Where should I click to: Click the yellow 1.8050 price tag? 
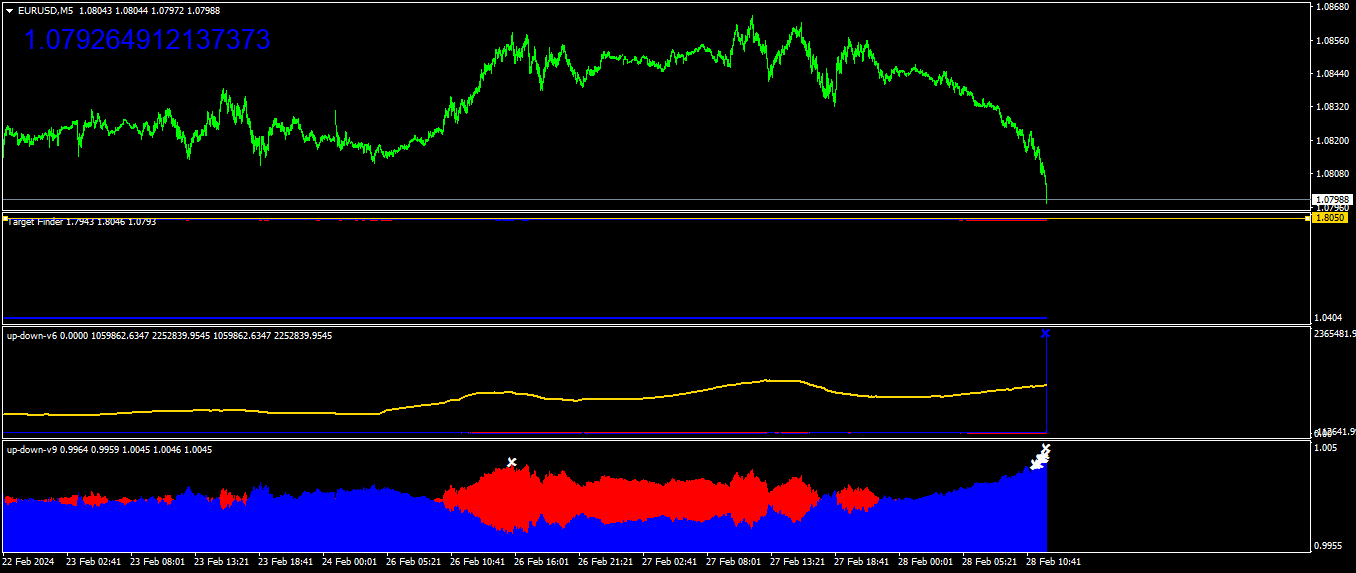tap(1330, 217)
